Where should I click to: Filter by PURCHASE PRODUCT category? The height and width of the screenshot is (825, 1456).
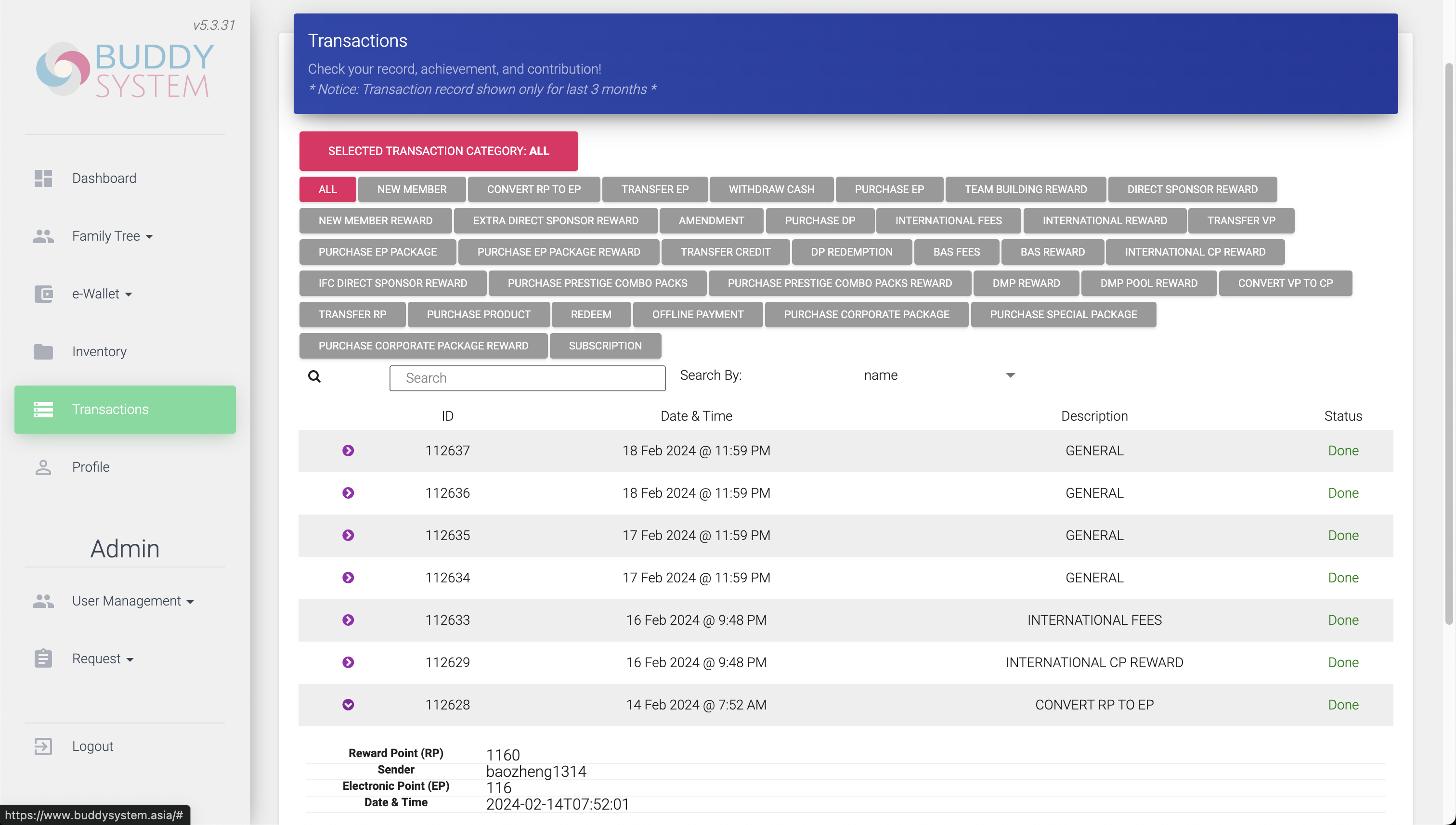[478, 314]
